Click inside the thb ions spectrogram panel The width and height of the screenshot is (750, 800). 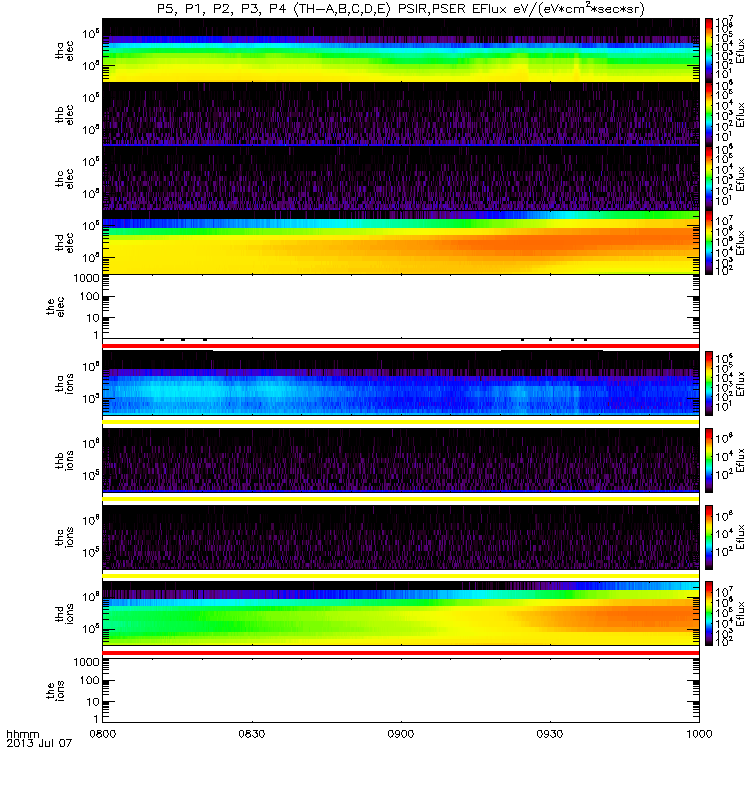[x=401, y=460]
